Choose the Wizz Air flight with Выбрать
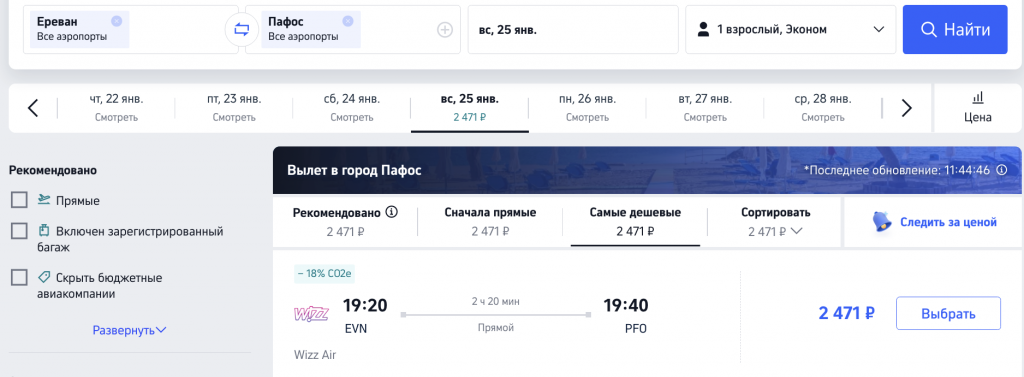Image resolution: width=1024 pixels, height=377 pixels. click(x=948, y=314)
